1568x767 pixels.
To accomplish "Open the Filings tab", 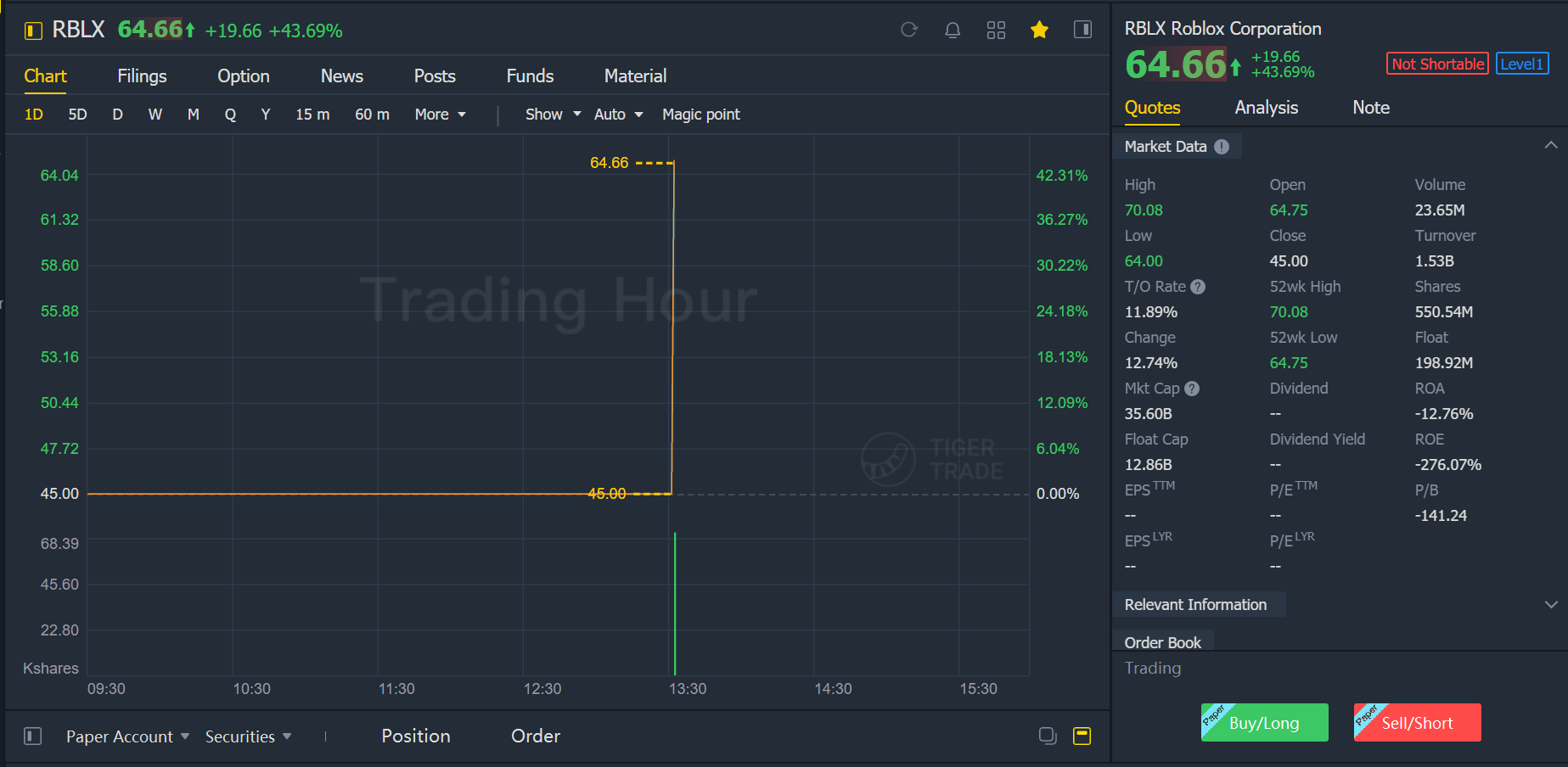I will (142, 76).
